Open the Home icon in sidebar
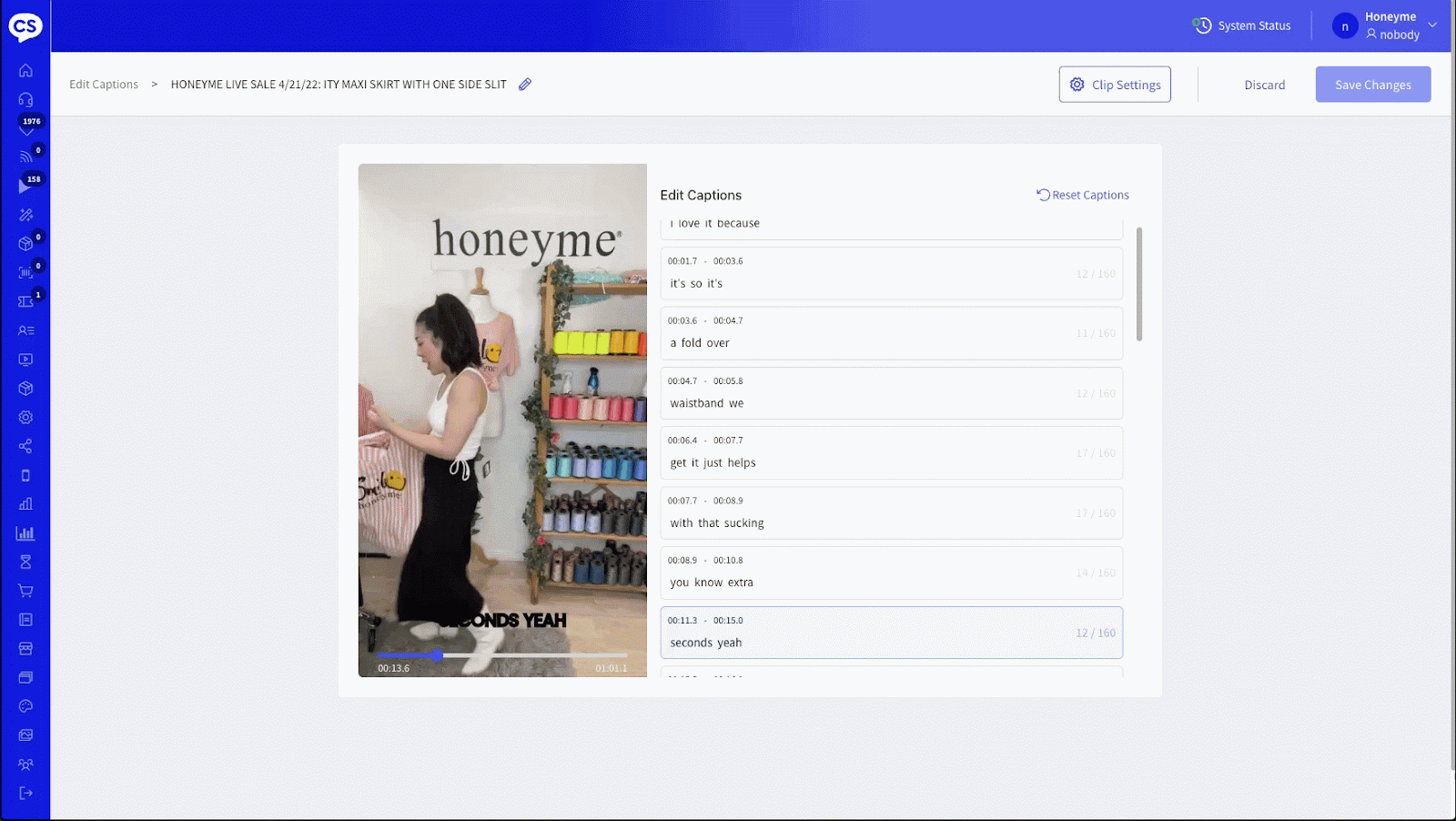 (x=25, y=70)
